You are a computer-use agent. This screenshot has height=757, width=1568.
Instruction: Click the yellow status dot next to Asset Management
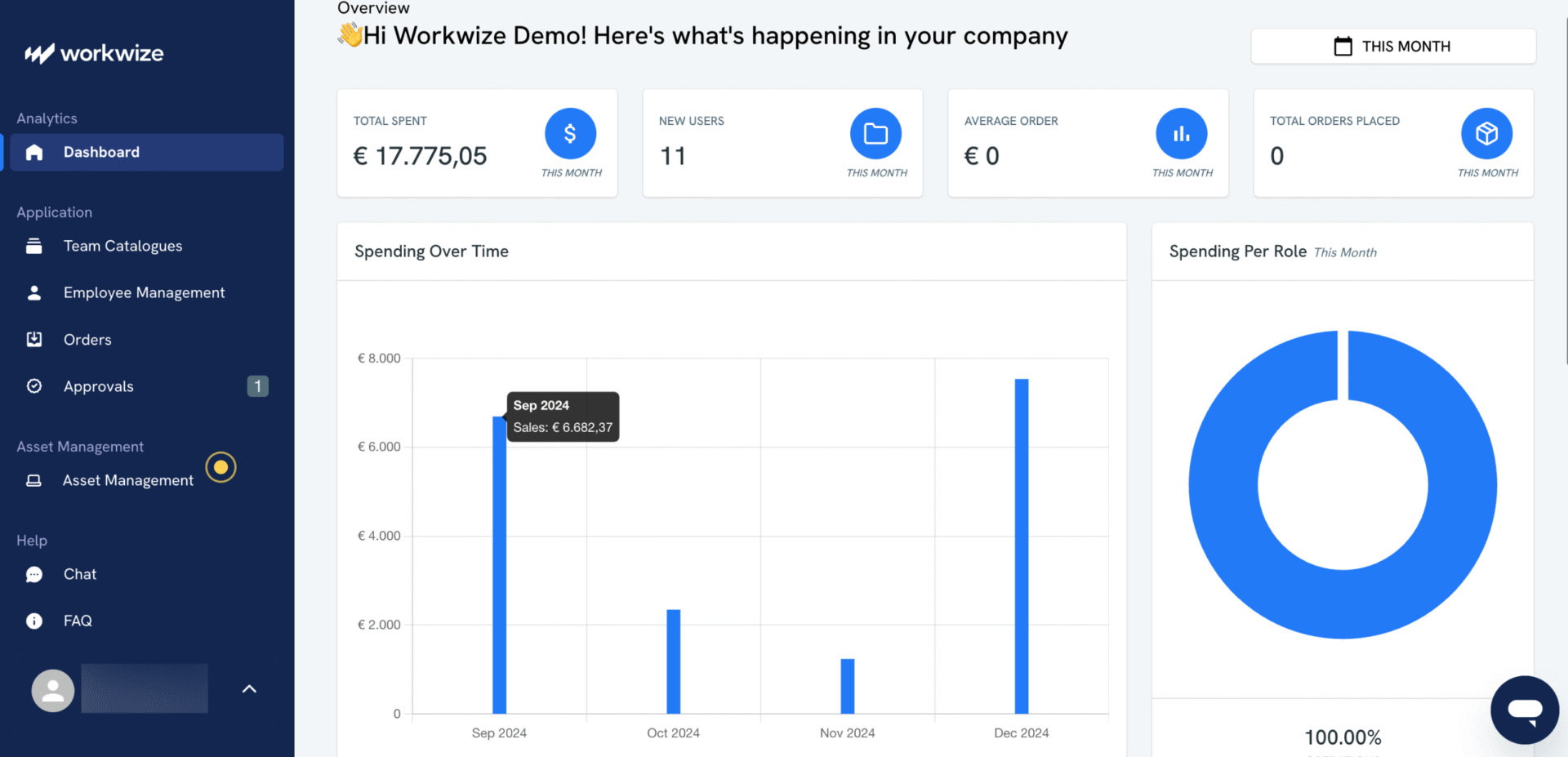pos(220,467)
